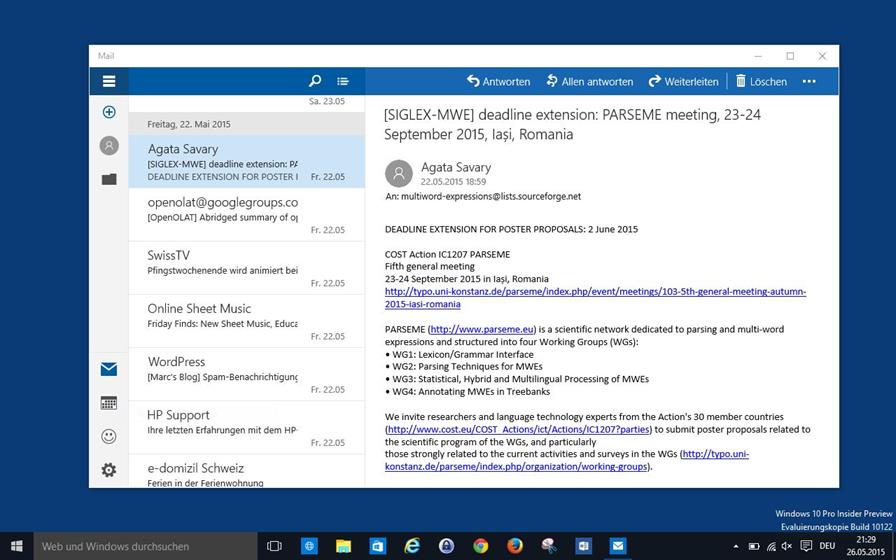Click the new mail plus icon
The height and width of the screenshot is (560, 896).
point(109,112)
